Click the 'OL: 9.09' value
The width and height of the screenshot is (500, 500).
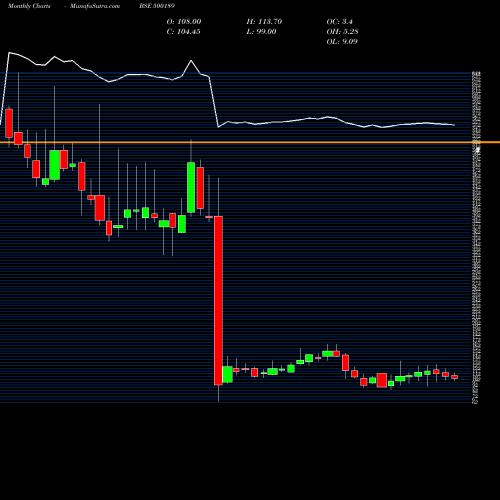342,42
